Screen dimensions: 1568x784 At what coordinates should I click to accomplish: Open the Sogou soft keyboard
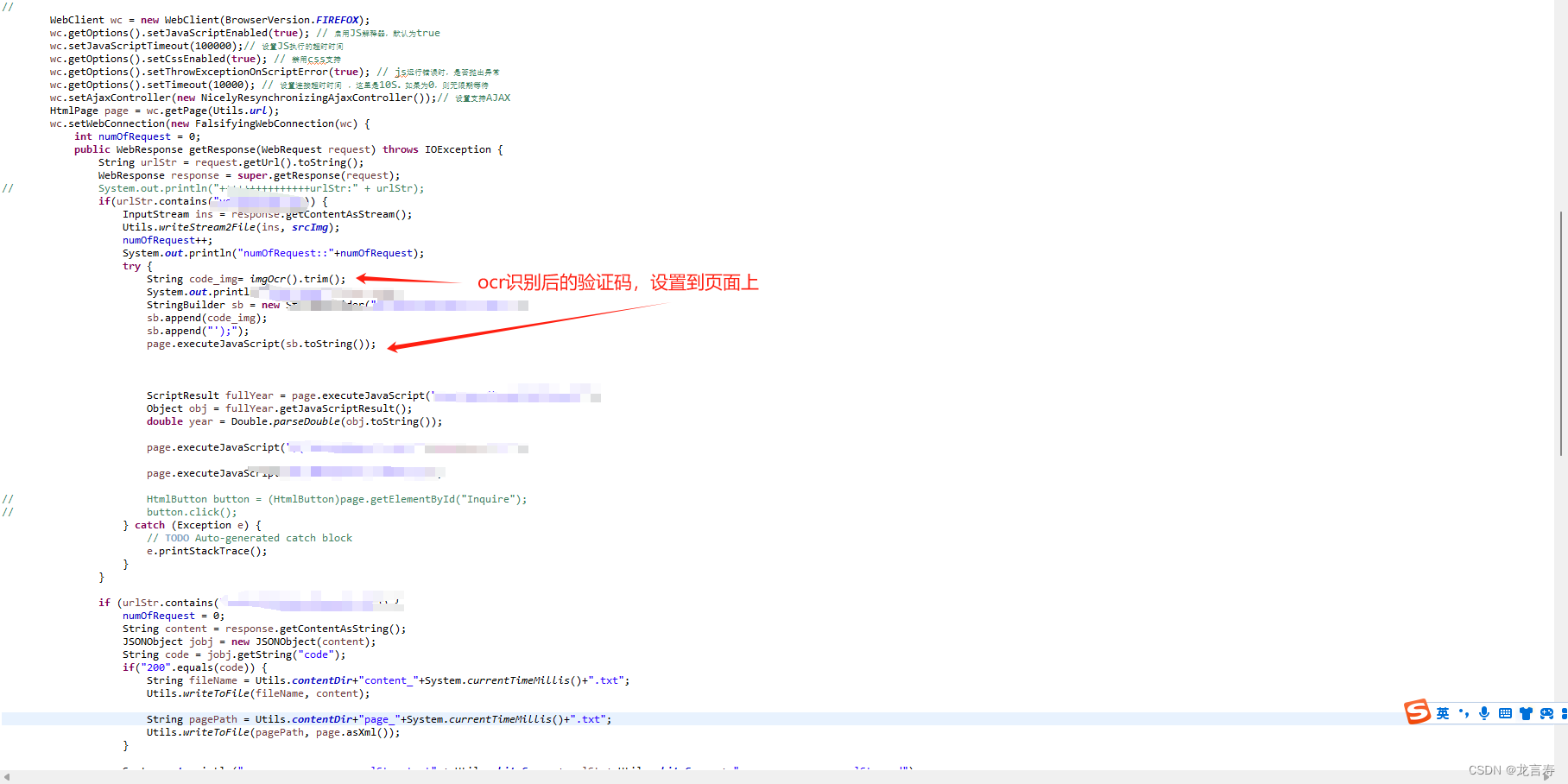click(1505, 713)
